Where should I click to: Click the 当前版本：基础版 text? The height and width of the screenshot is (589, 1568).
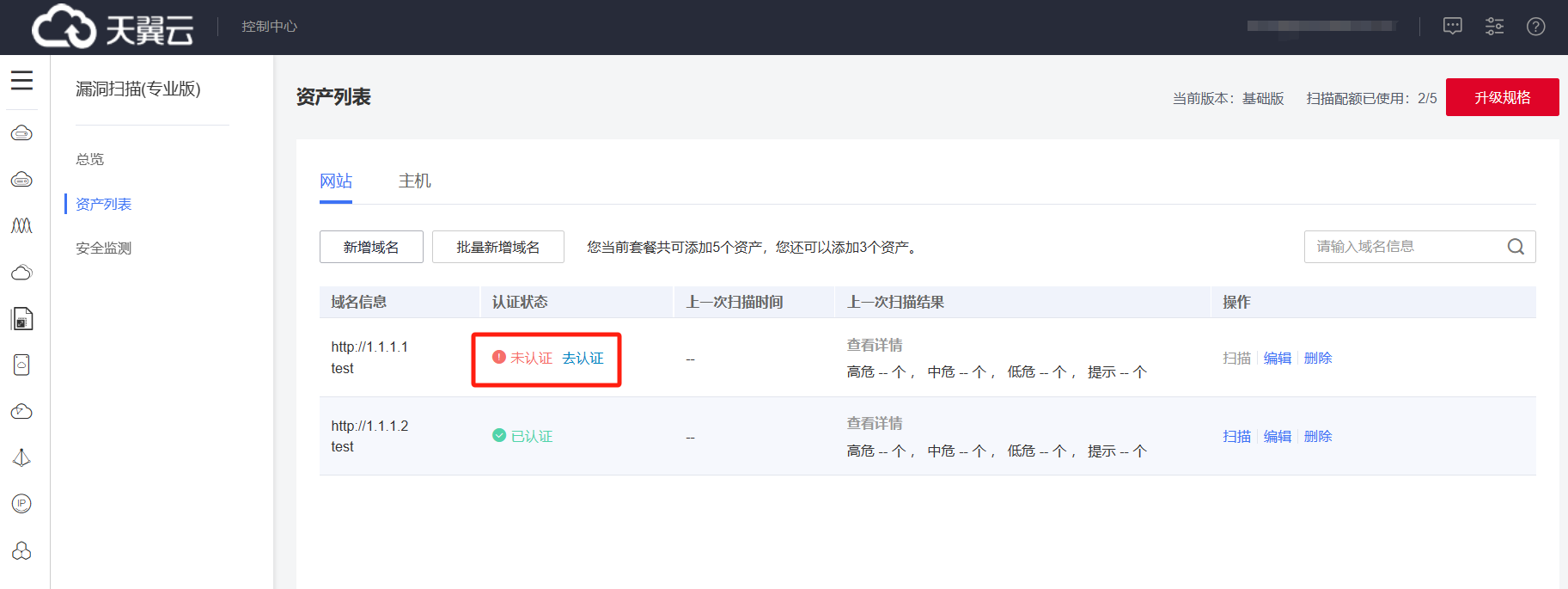1229,98
